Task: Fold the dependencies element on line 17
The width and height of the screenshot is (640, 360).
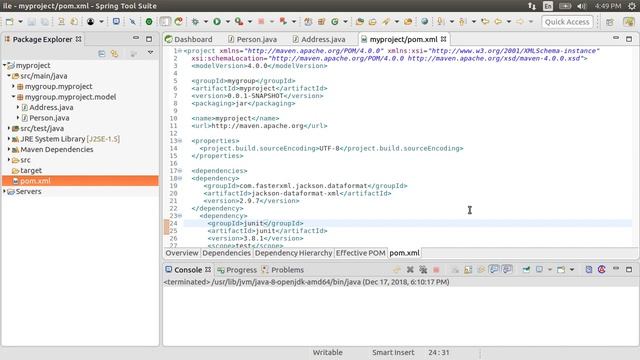Action: click(x=180, y=171)
